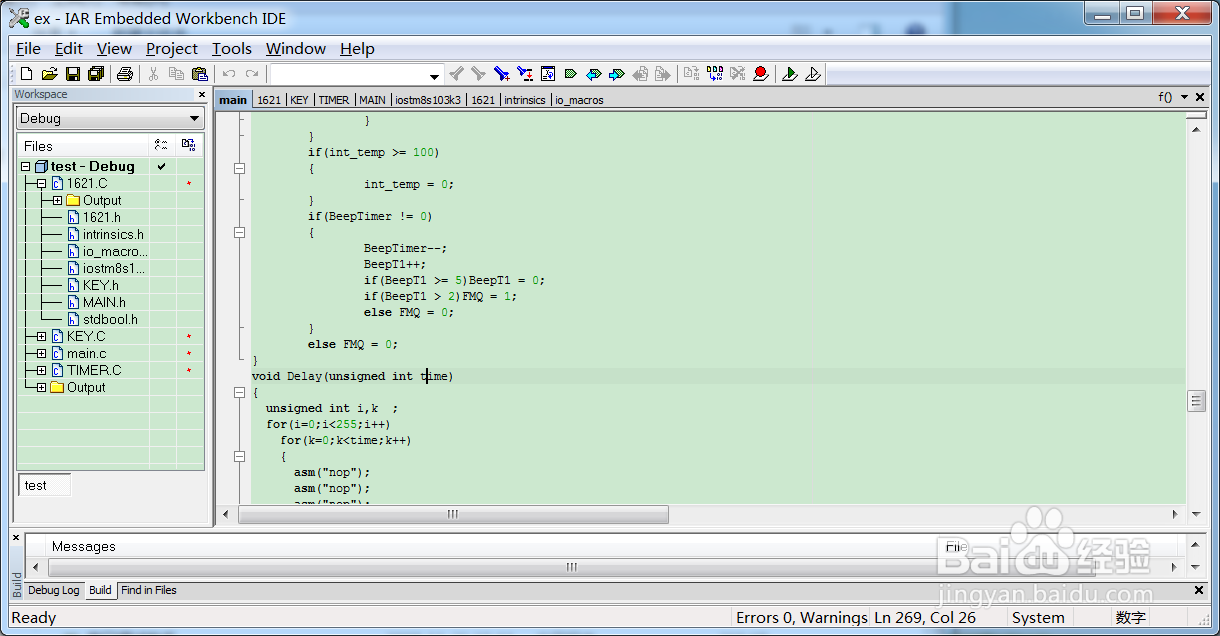Click Debug without Downloading toolbar icon

click(813, 74)
